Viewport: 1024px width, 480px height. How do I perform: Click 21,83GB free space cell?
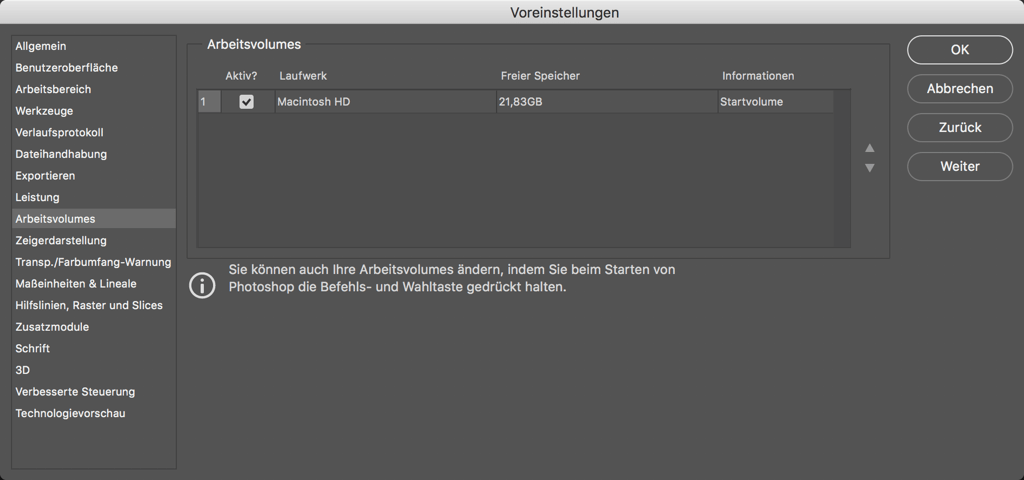pyautogui.click(x=607, y=102)
